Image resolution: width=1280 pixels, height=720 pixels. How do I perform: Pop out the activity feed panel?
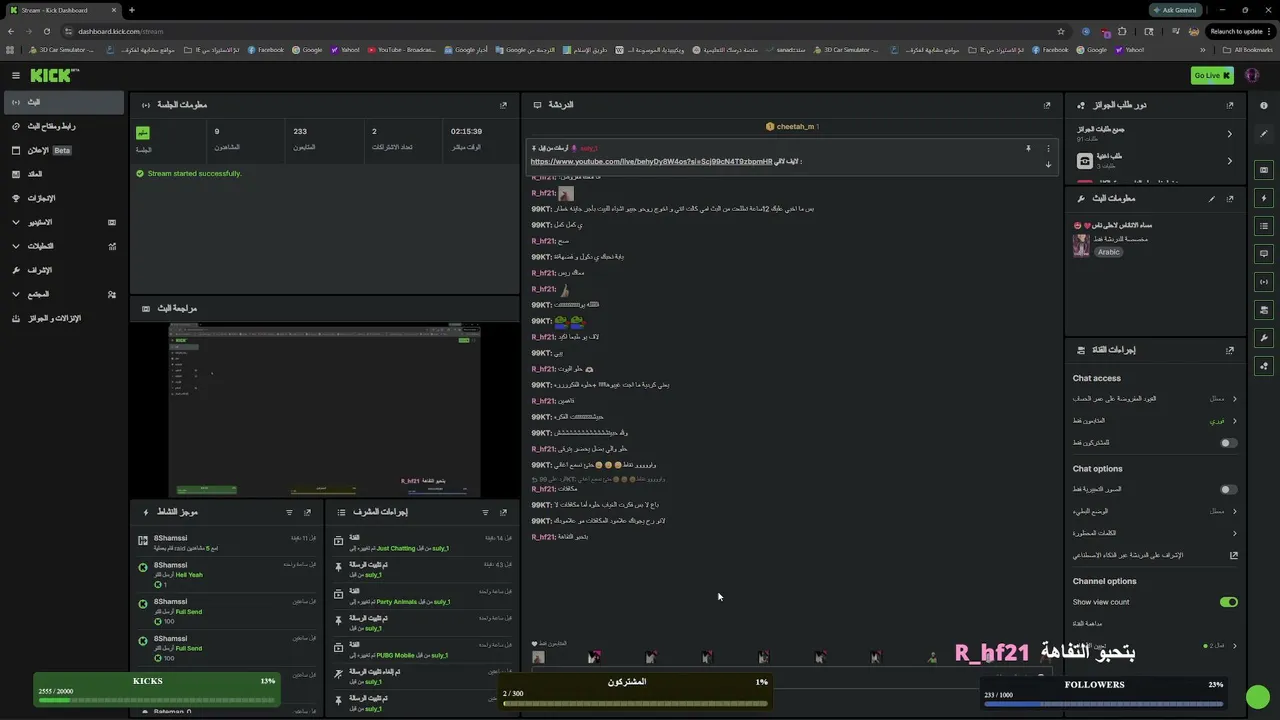click(307, 512)
